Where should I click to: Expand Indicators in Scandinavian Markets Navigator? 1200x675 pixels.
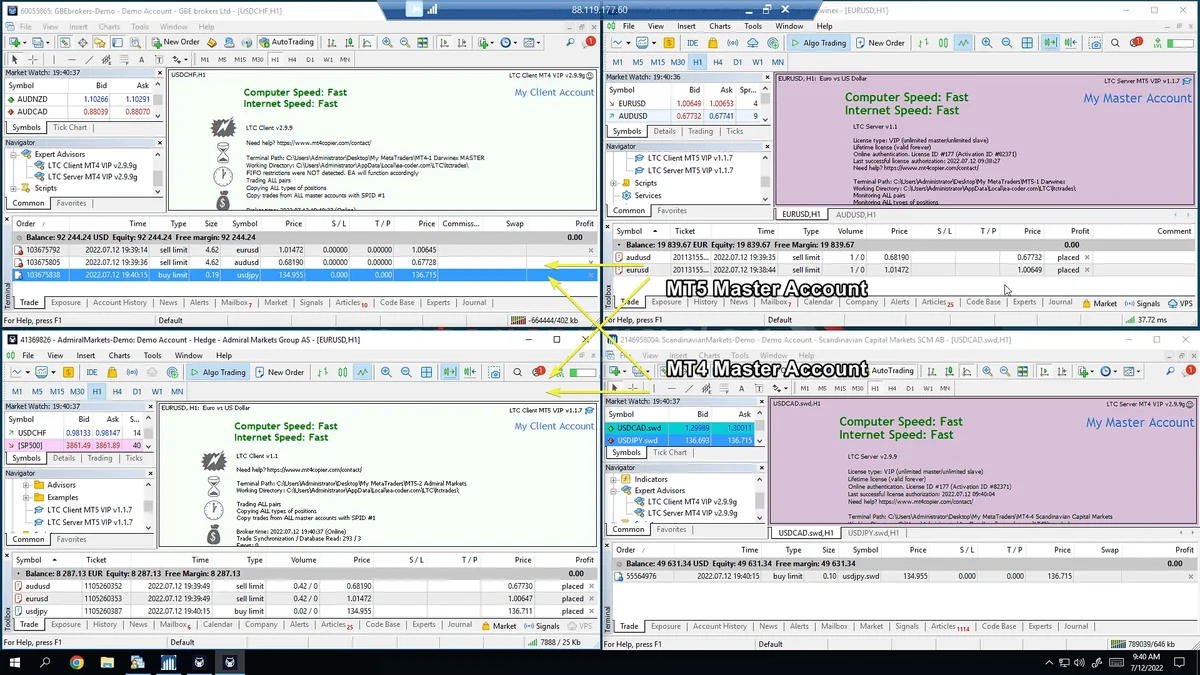pos(614,479)
